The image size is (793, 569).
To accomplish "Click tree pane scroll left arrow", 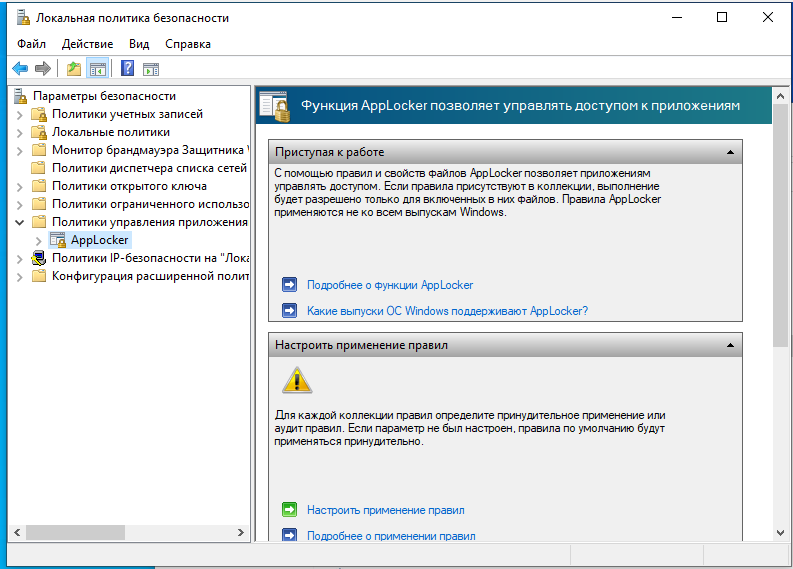I will 17,533.
